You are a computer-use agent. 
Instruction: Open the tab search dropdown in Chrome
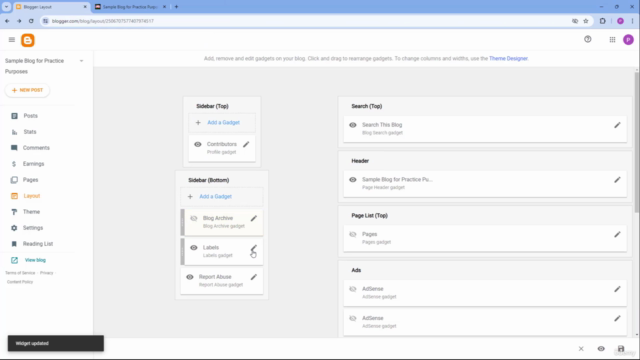click(6, 7)
